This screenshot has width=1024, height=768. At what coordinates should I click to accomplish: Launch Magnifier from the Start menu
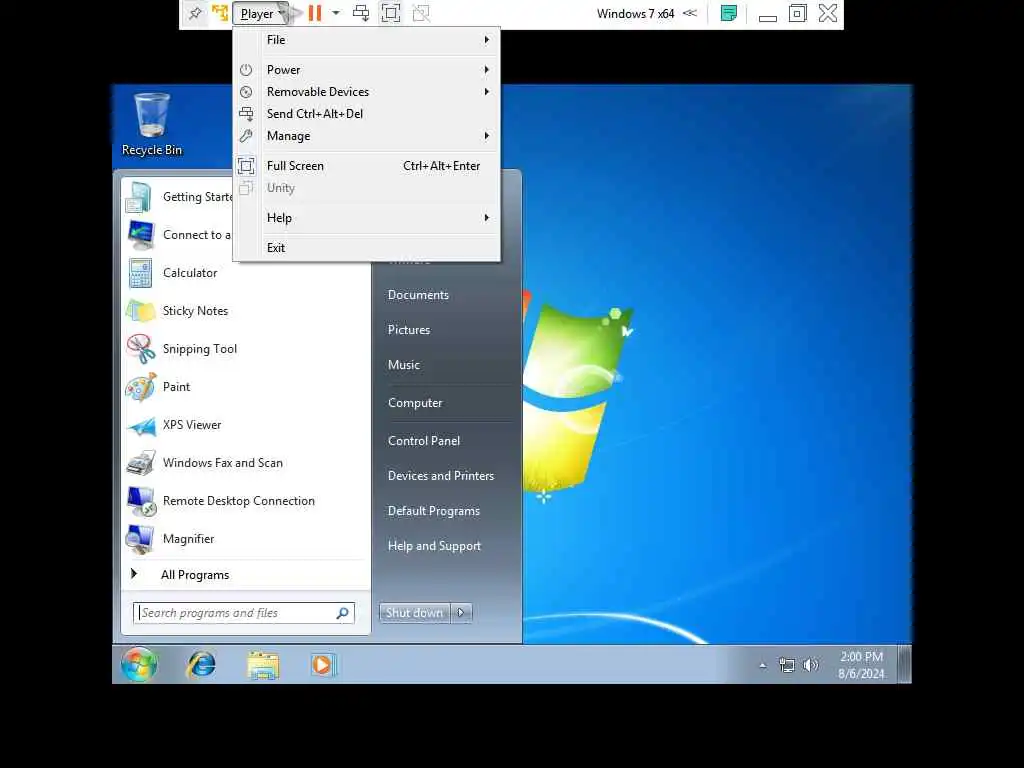[246, 539]
